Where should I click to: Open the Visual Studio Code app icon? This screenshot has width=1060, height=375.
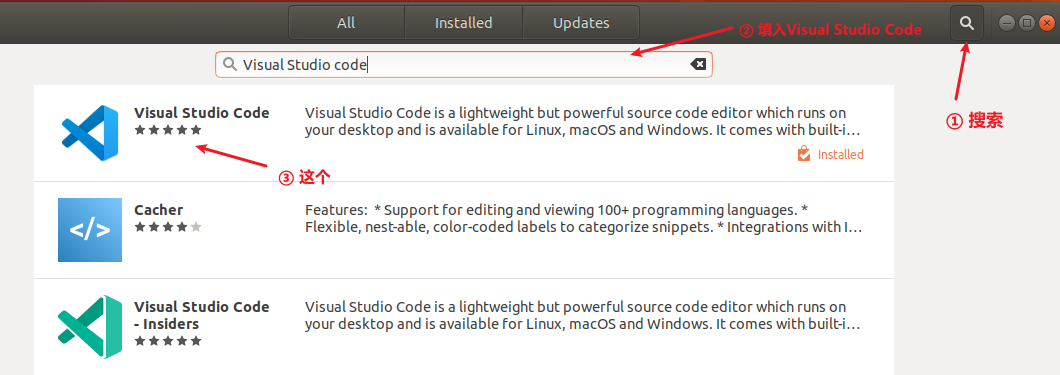tap(90, 132)
